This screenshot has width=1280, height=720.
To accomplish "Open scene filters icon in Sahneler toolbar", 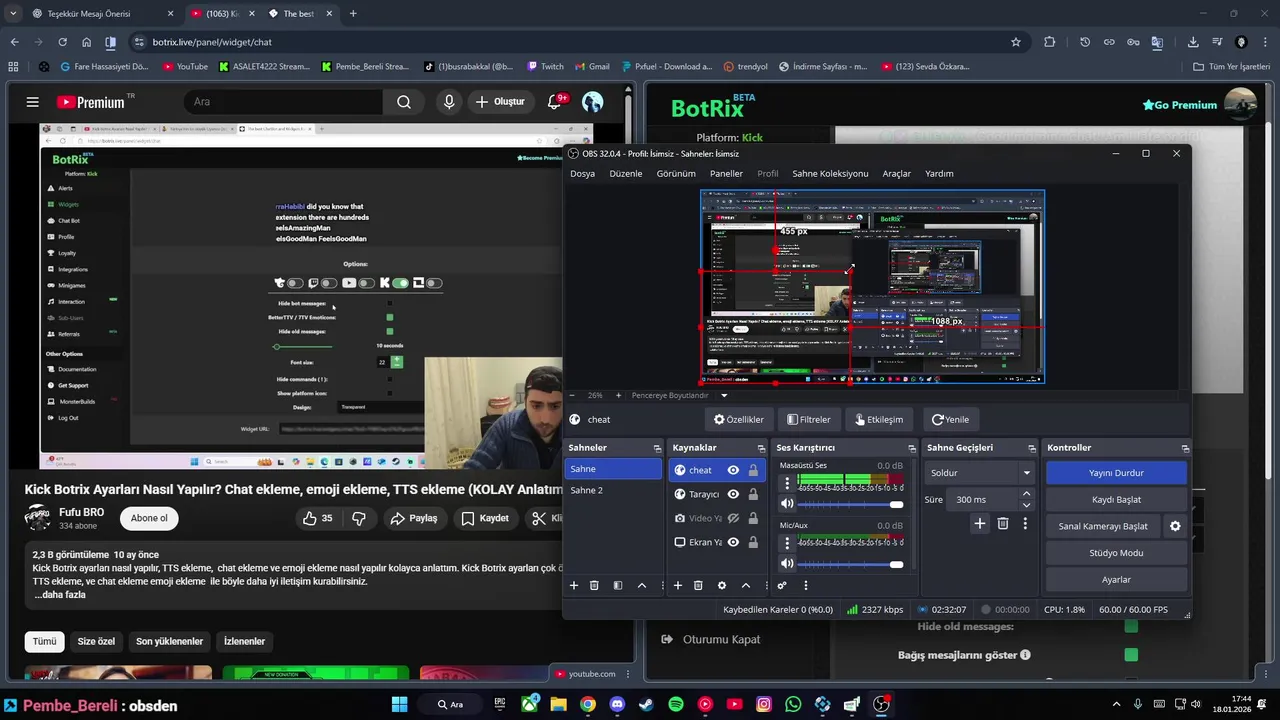I will click(618, 585).
